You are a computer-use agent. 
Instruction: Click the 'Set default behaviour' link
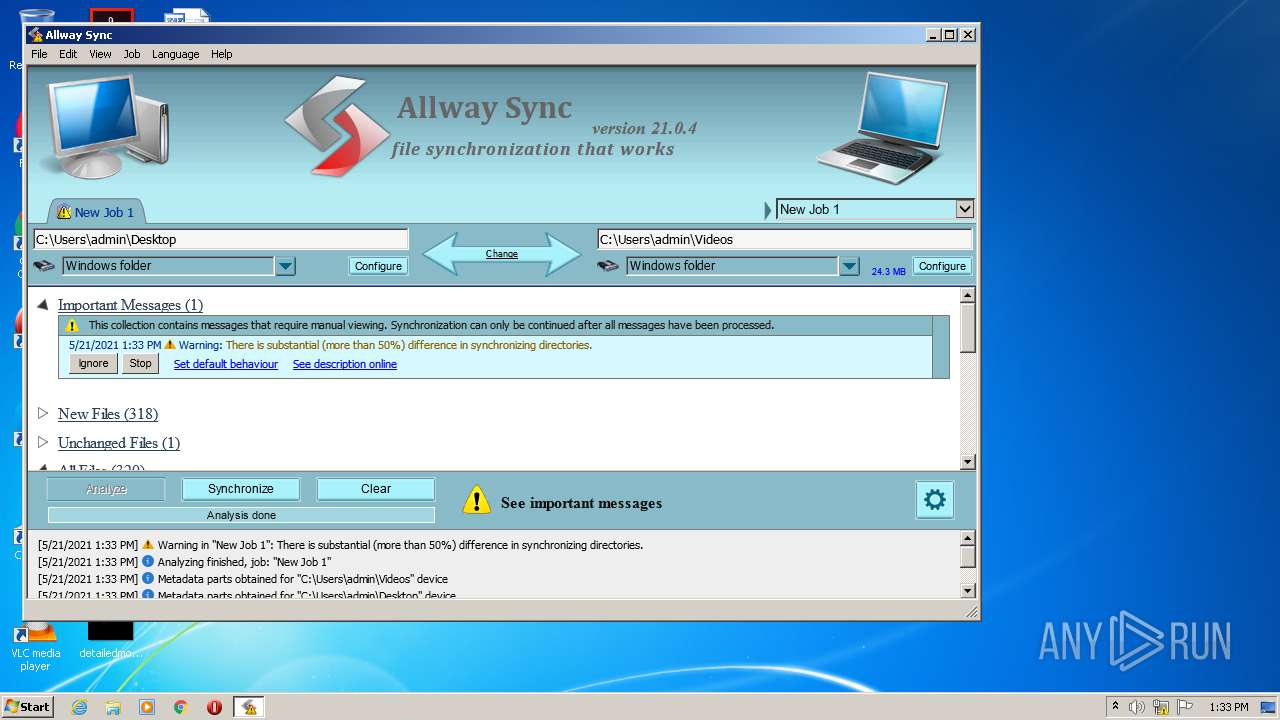tap(226, 364)
